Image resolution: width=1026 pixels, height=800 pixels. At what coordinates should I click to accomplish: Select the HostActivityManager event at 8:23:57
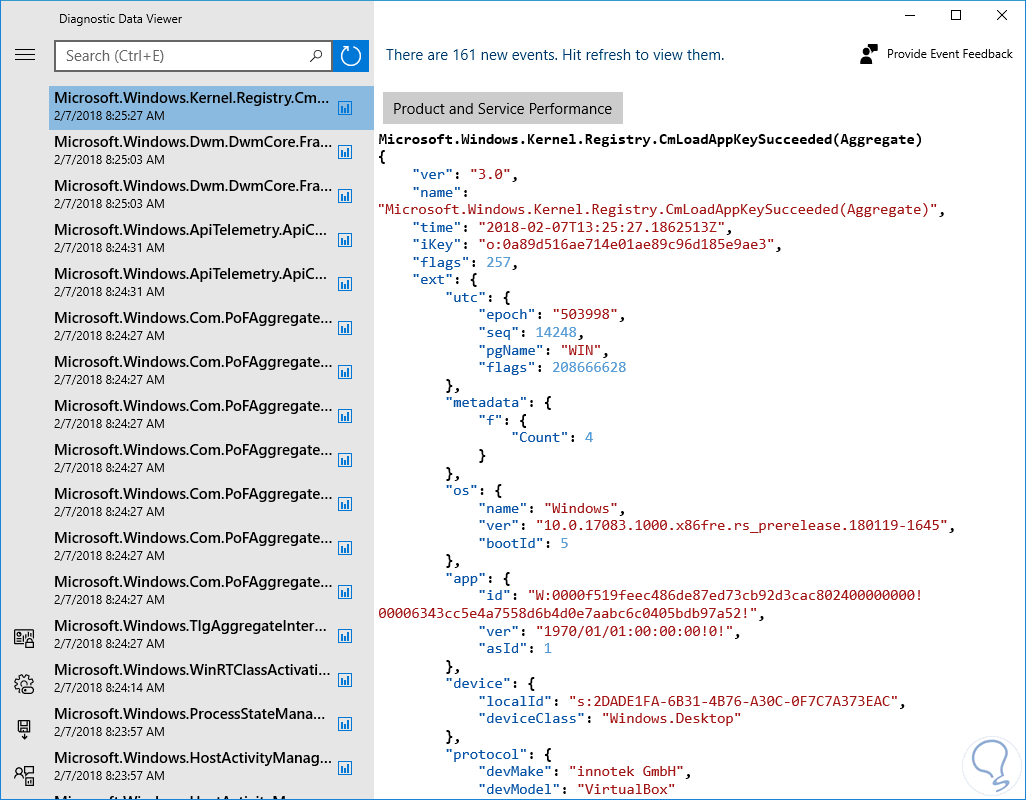[x=192, y=767]
